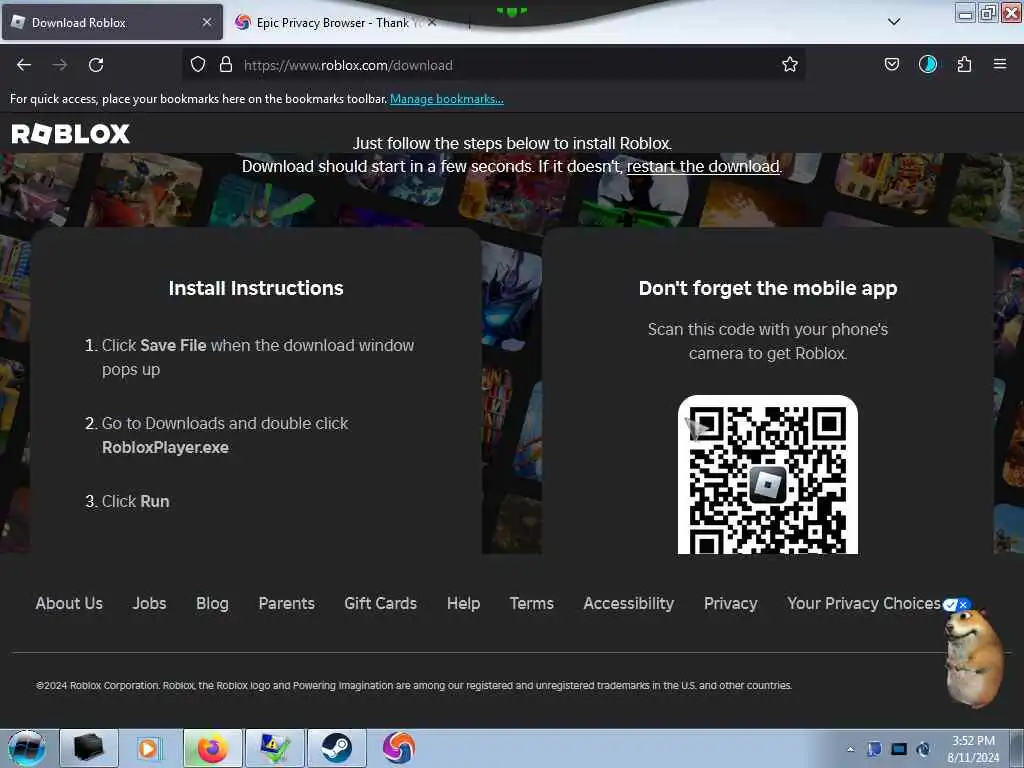Open the Pocket save icon

(892, 64)
